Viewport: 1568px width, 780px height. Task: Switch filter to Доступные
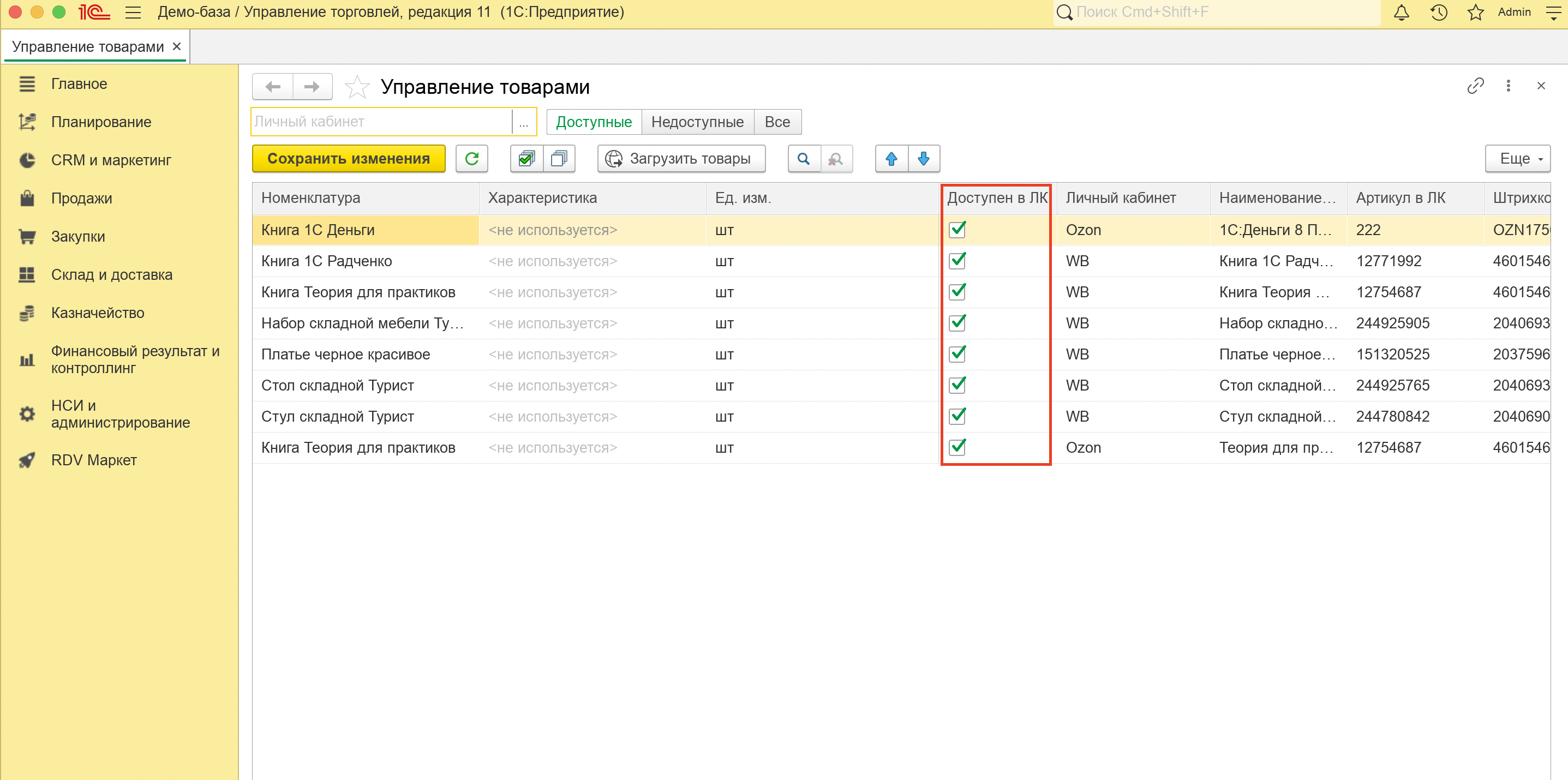coord(594,122)
